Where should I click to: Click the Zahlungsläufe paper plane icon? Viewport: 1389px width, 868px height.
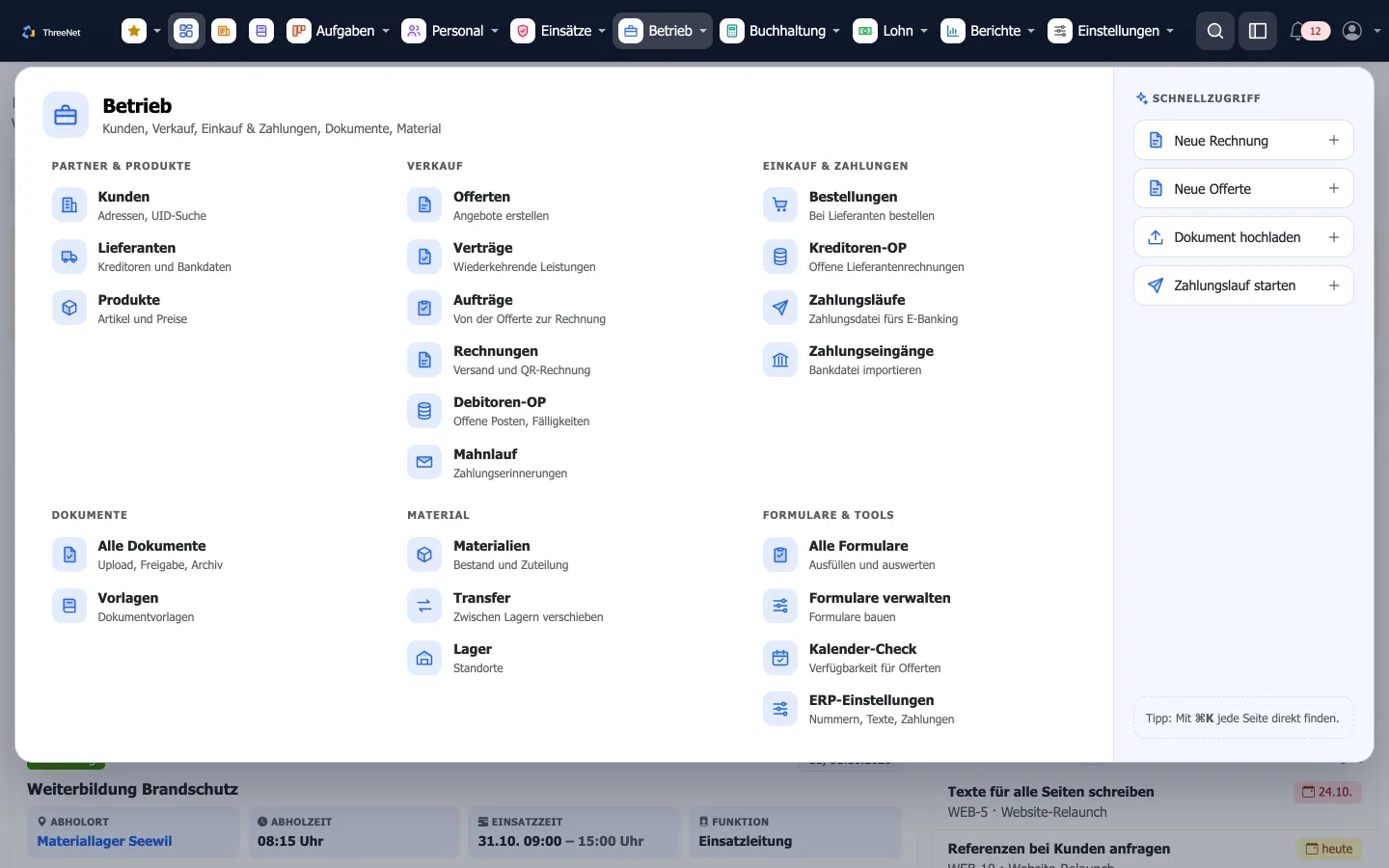coord(780,309)
